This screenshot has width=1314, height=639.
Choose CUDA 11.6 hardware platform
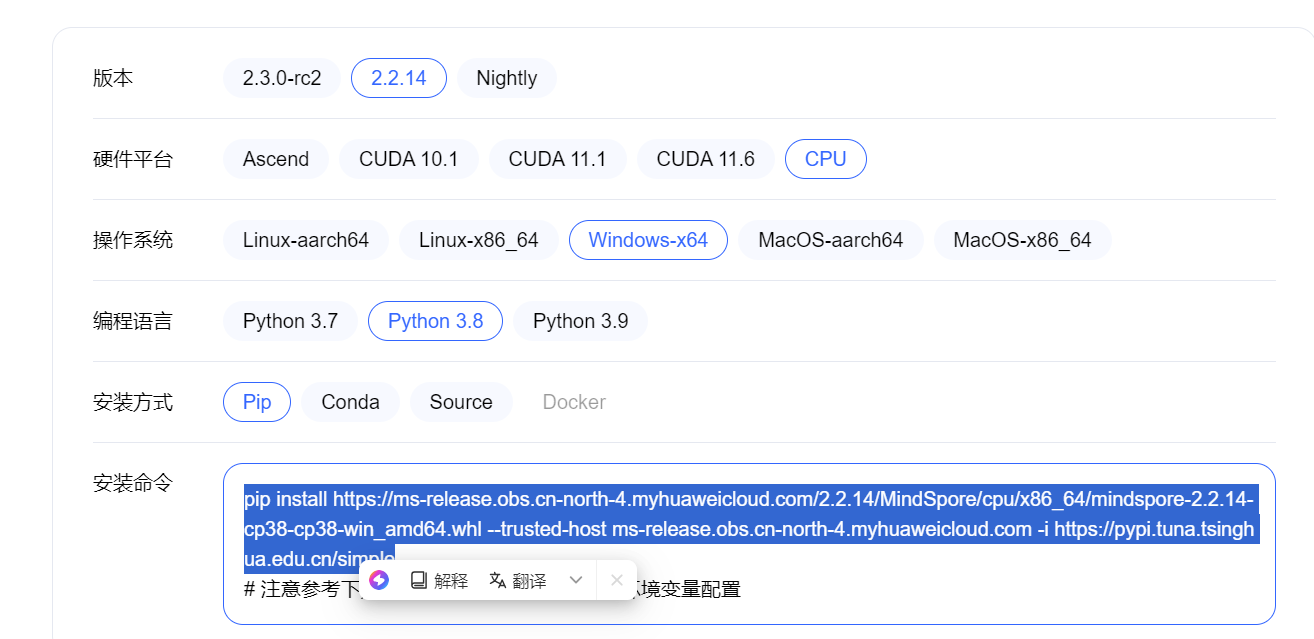706,159
